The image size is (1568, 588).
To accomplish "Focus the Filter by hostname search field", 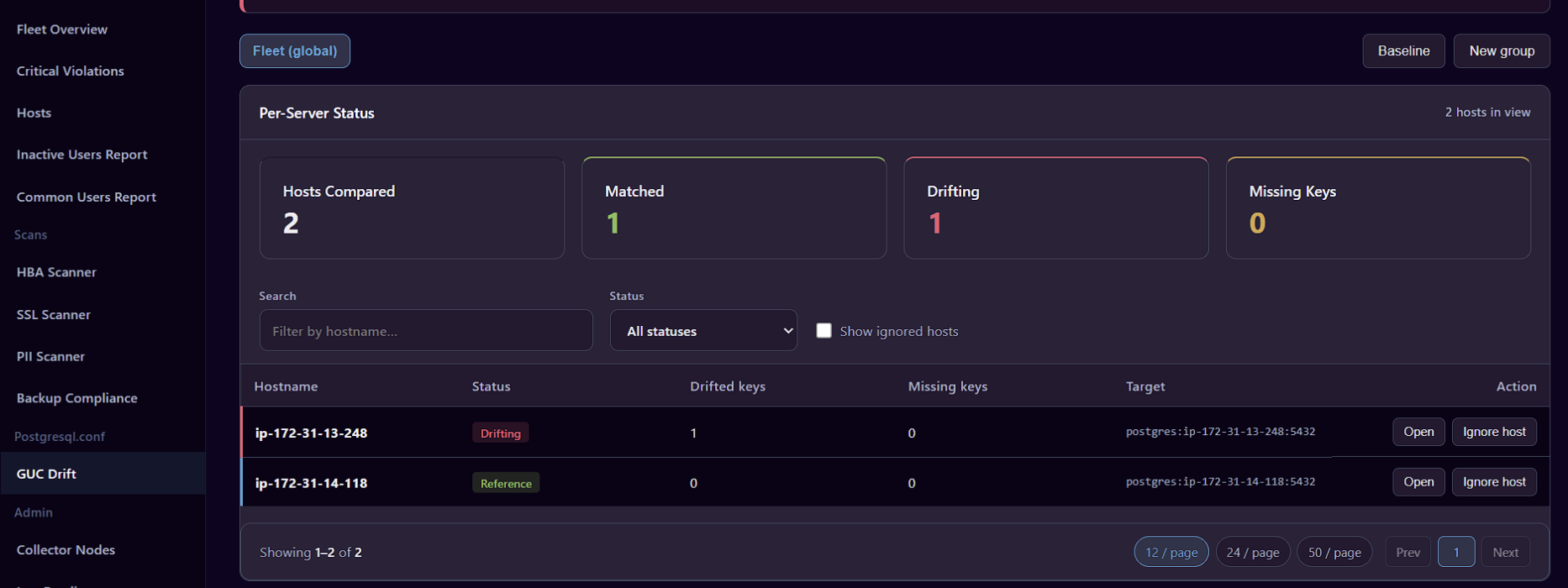I will pyautogui.click(x=426, y=330).
